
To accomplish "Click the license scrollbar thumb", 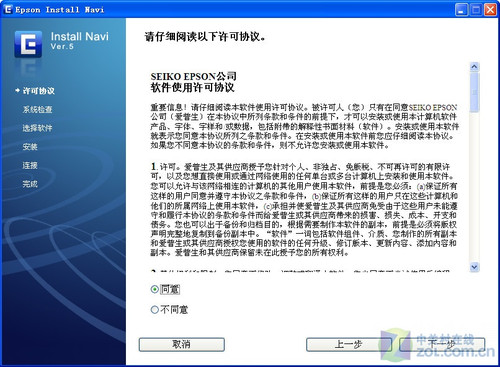I will [474, 92].
